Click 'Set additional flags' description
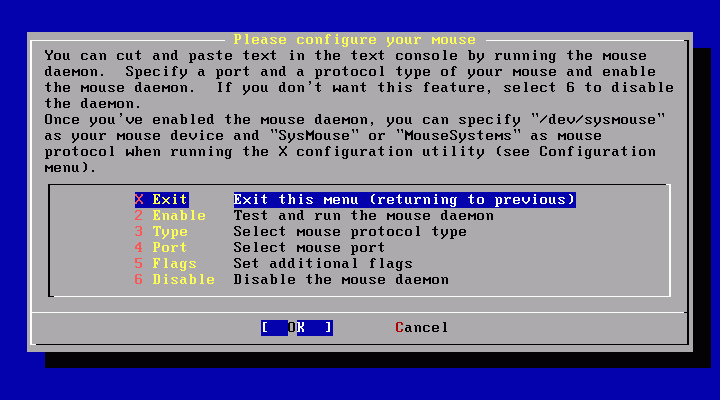The image size is (720, 400). (x=323, y=264)
